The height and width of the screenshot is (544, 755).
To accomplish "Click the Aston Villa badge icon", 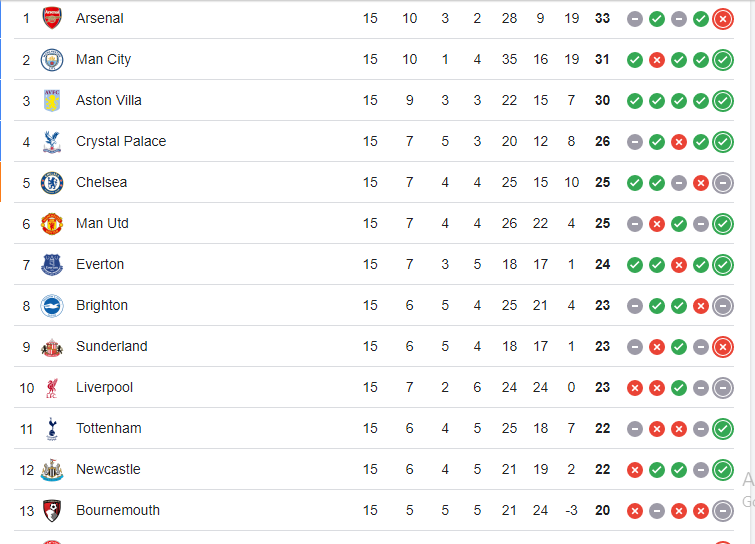I will 52,100.
